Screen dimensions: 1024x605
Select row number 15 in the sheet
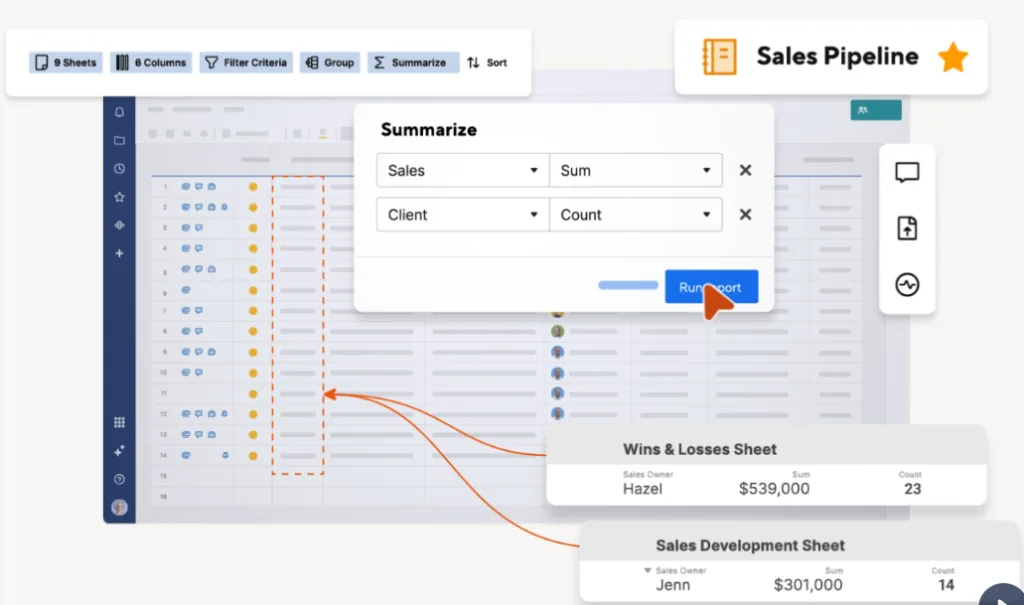click(x=163, y=476)
